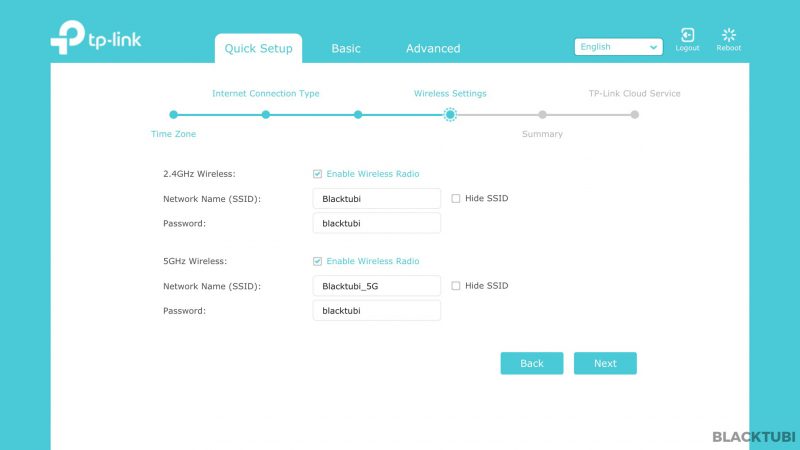This screenshot has width=800, height=450.
Task: Select the TP-Link Cloud Service step marker
Action: 635,115
